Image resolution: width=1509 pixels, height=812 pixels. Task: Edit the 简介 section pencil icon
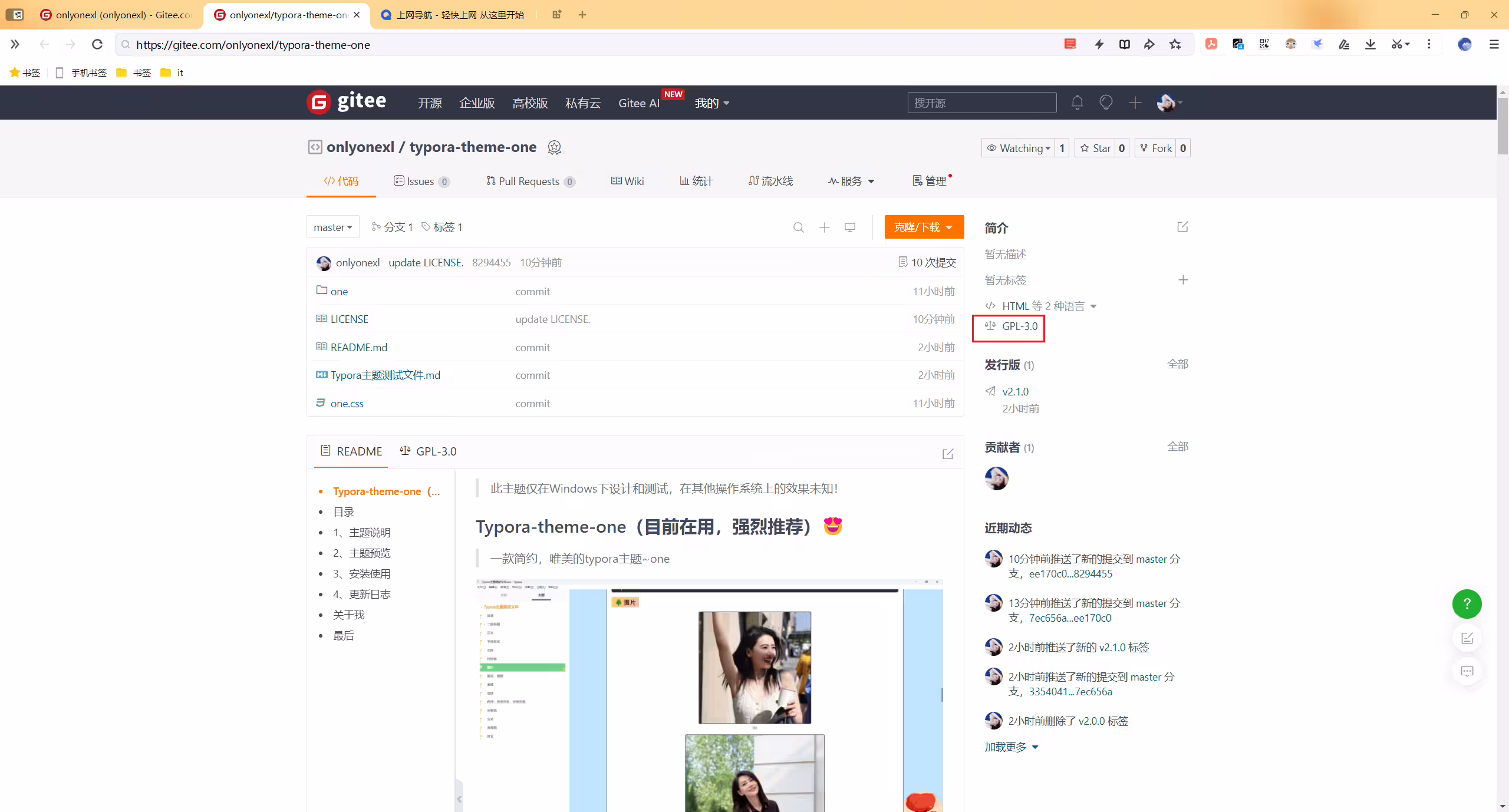point(1182,227)
